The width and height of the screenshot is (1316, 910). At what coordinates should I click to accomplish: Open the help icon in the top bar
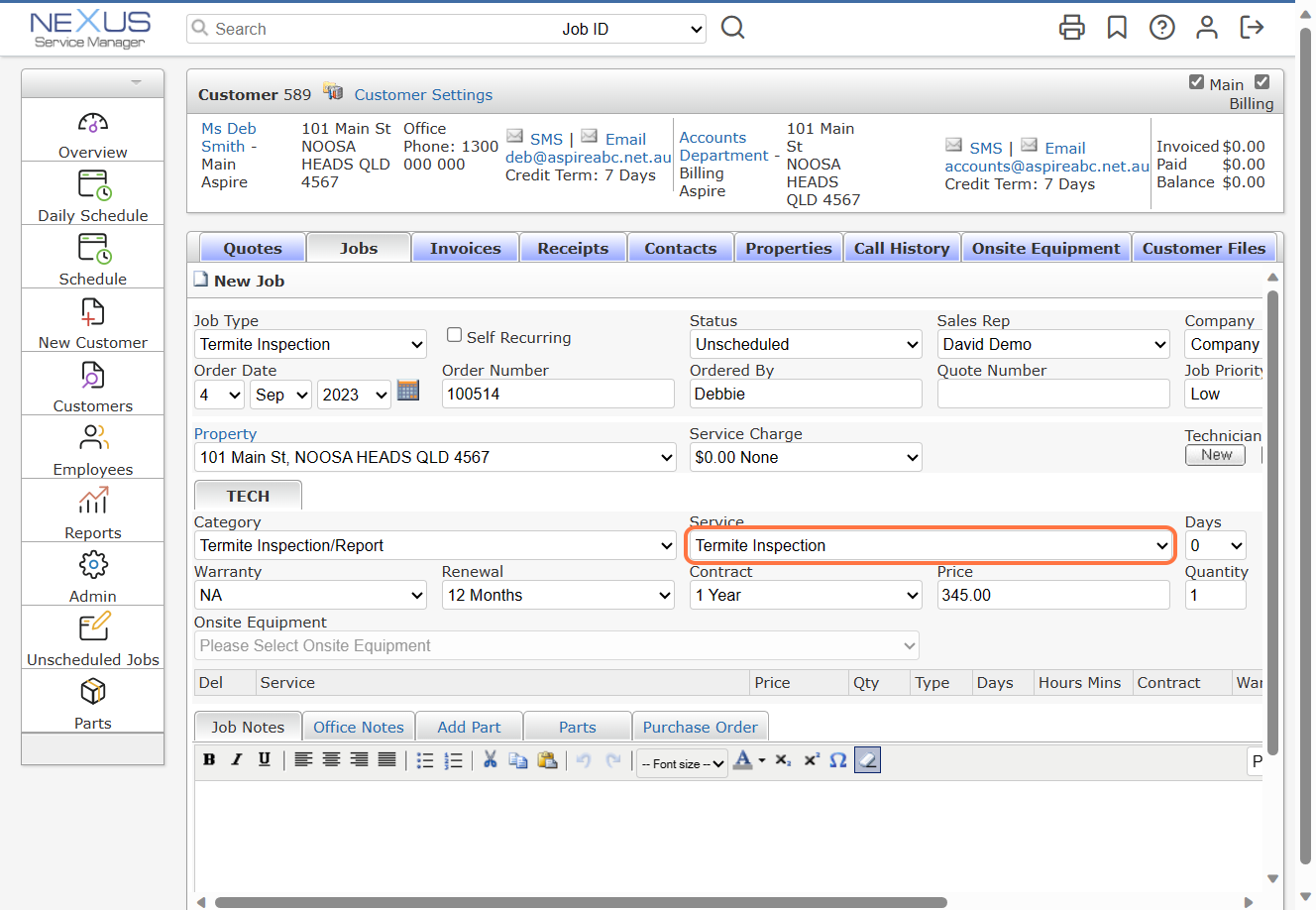click(x=1161, y=28)
